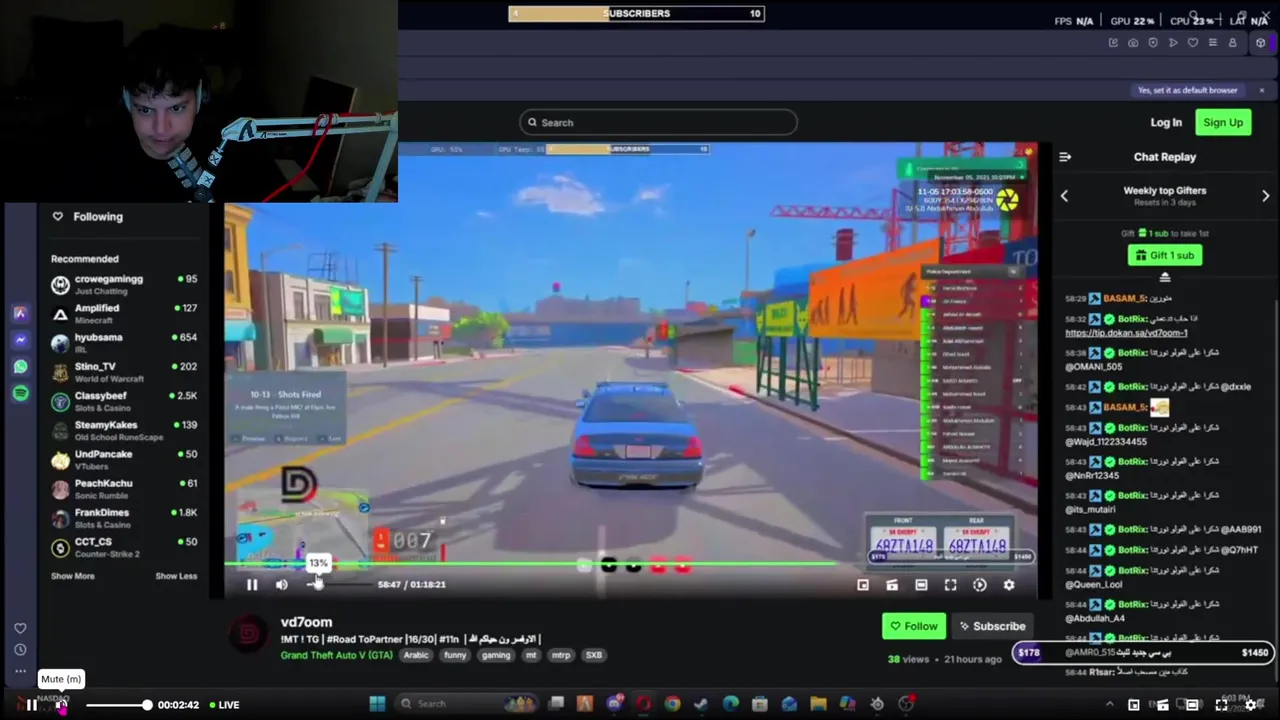Open UndPancake VTubers channel
The width and height of the screenshot is (1280, 720).
124,459
